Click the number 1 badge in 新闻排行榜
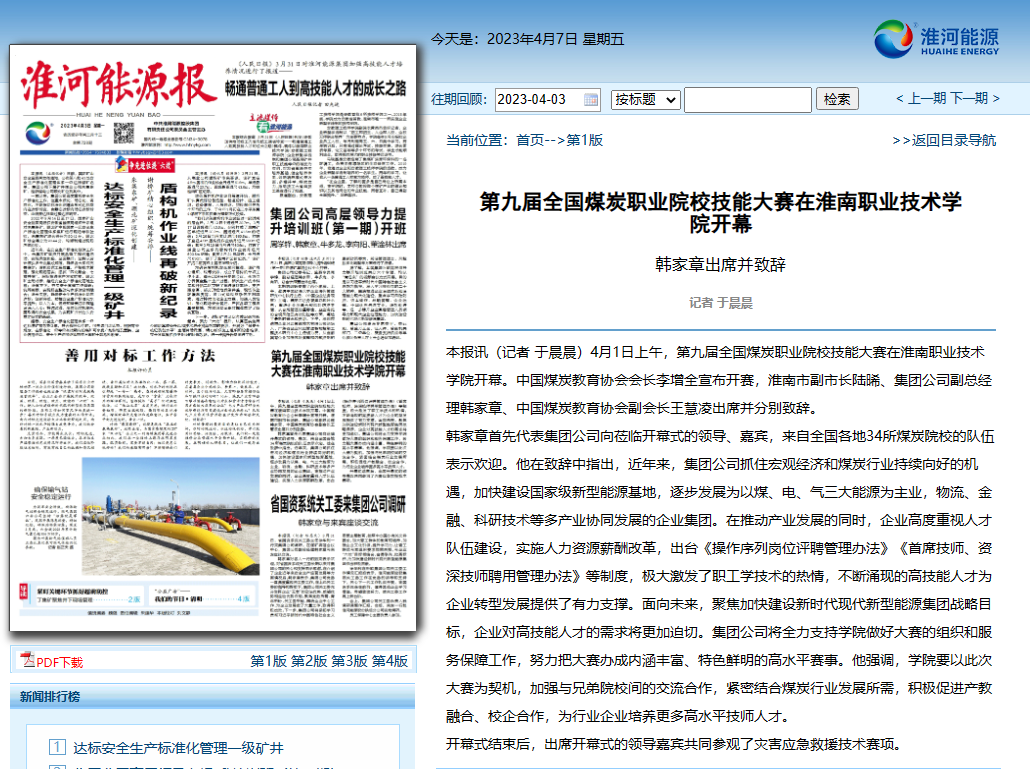This screenshot has width=1030, height=769. (57, 747)
